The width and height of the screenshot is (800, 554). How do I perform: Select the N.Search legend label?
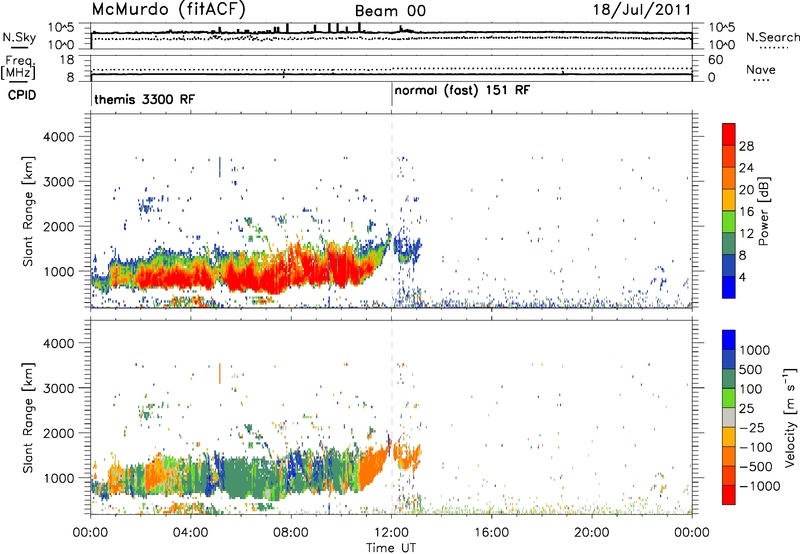pyautogui.click(x=772, y=37)
